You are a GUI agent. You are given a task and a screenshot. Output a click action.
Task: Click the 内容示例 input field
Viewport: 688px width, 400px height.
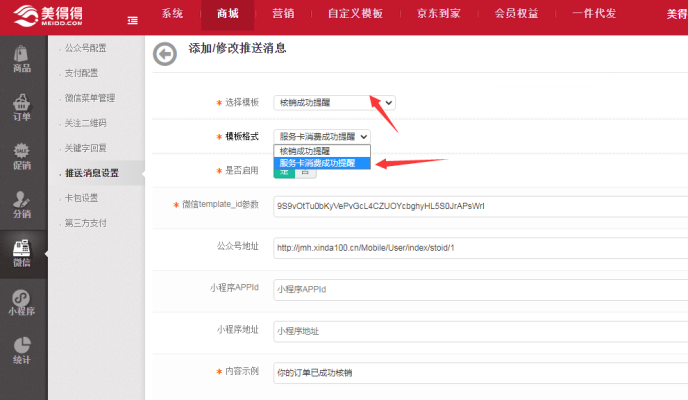click(x=480, y=373)
